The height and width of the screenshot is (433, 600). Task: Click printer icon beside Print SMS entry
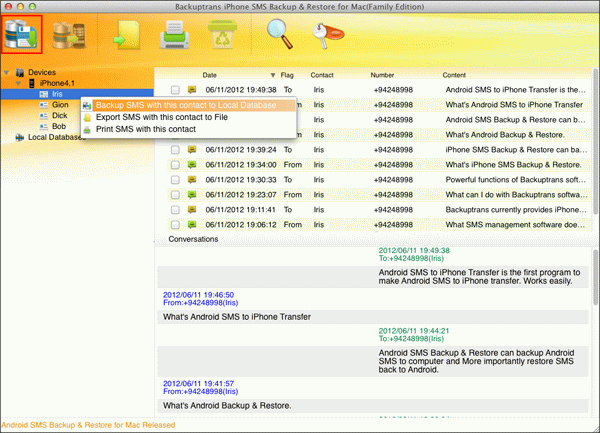tap(87, 129)
